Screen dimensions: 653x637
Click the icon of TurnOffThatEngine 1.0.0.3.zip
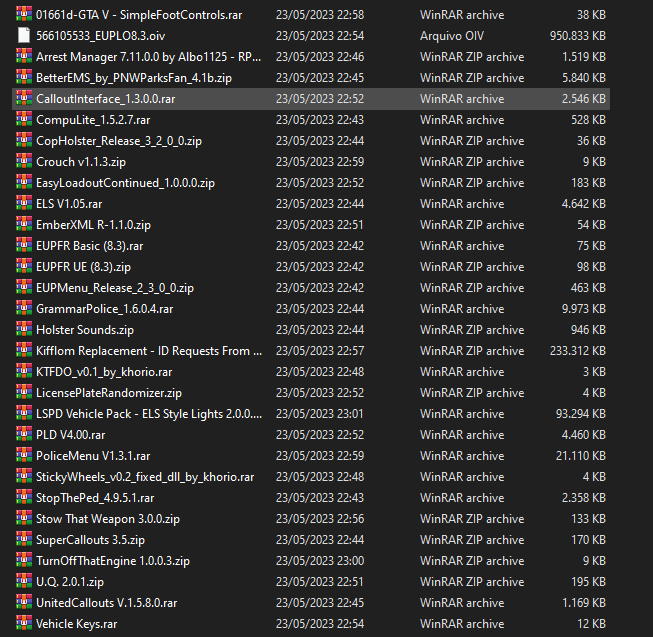point(24,560)
